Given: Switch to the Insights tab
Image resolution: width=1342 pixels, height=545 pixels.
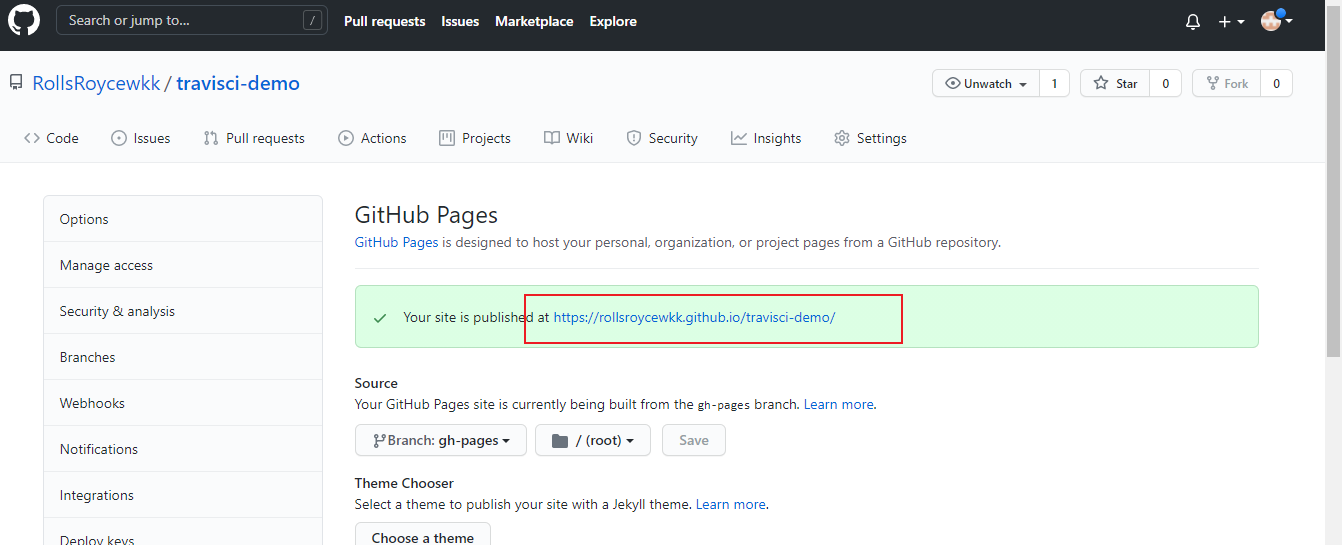Looking at the screenshot, I should 766,138.
